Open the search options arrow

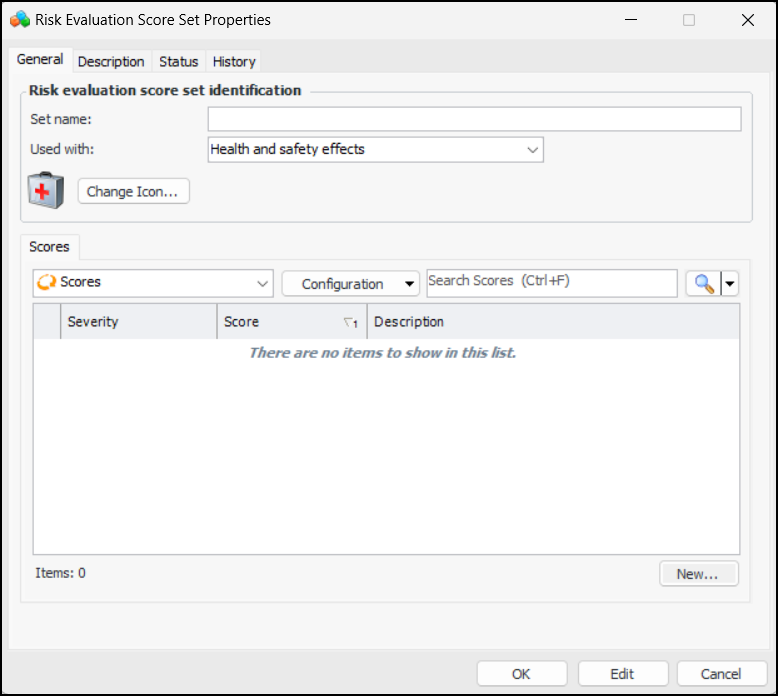(730, 284)
